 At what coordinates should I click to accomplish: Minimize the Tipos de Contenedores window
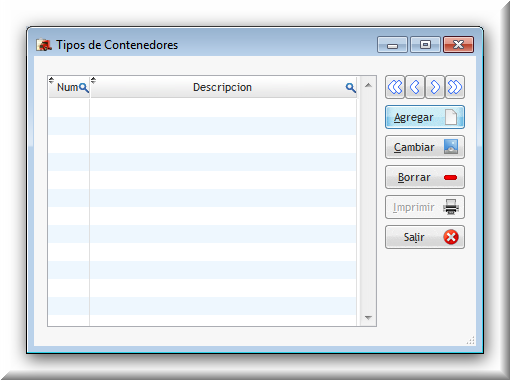click(x=392, y=45)
